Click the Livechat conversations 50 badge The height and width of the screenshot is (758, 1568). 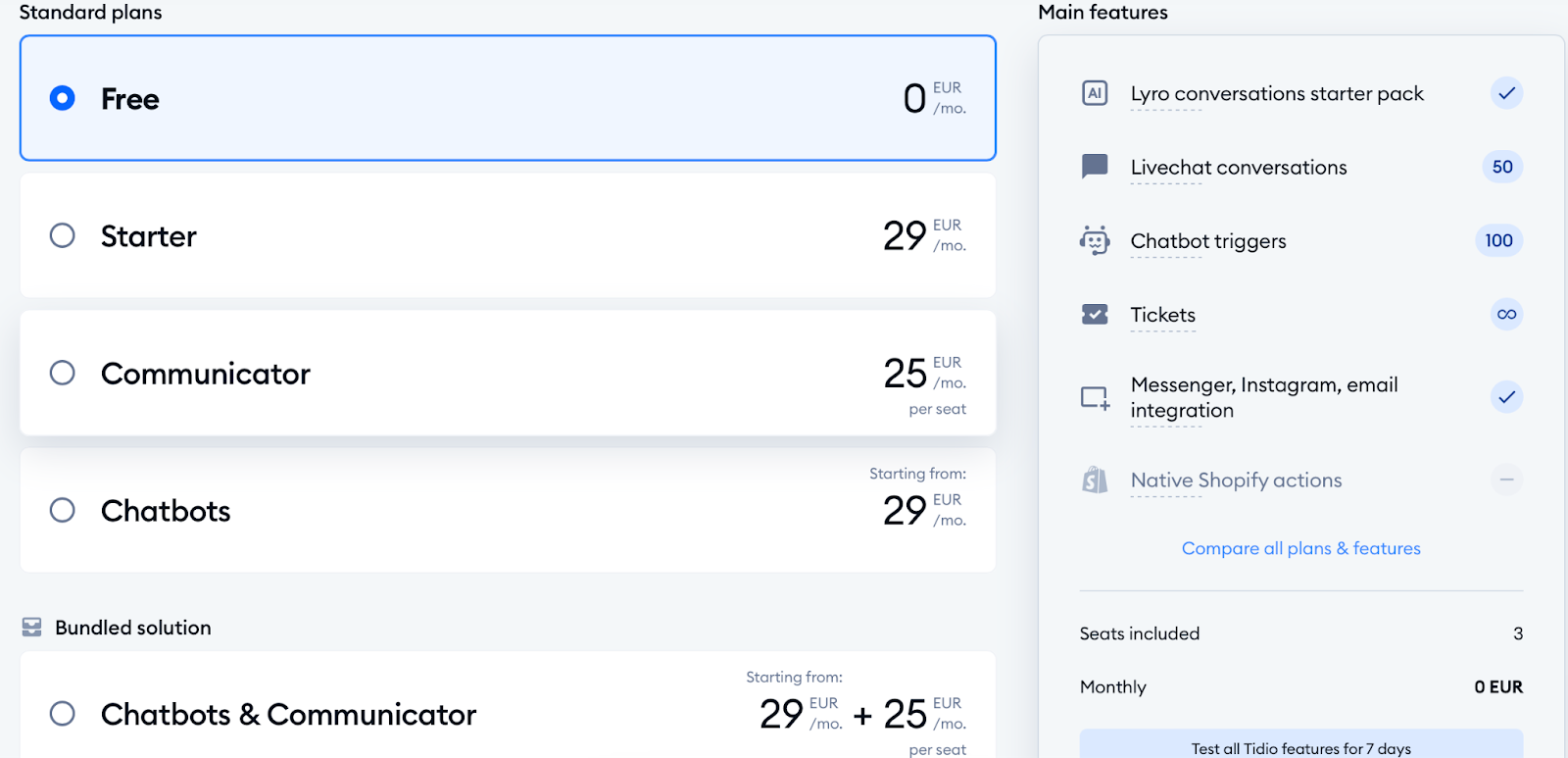click(1502, 167)
